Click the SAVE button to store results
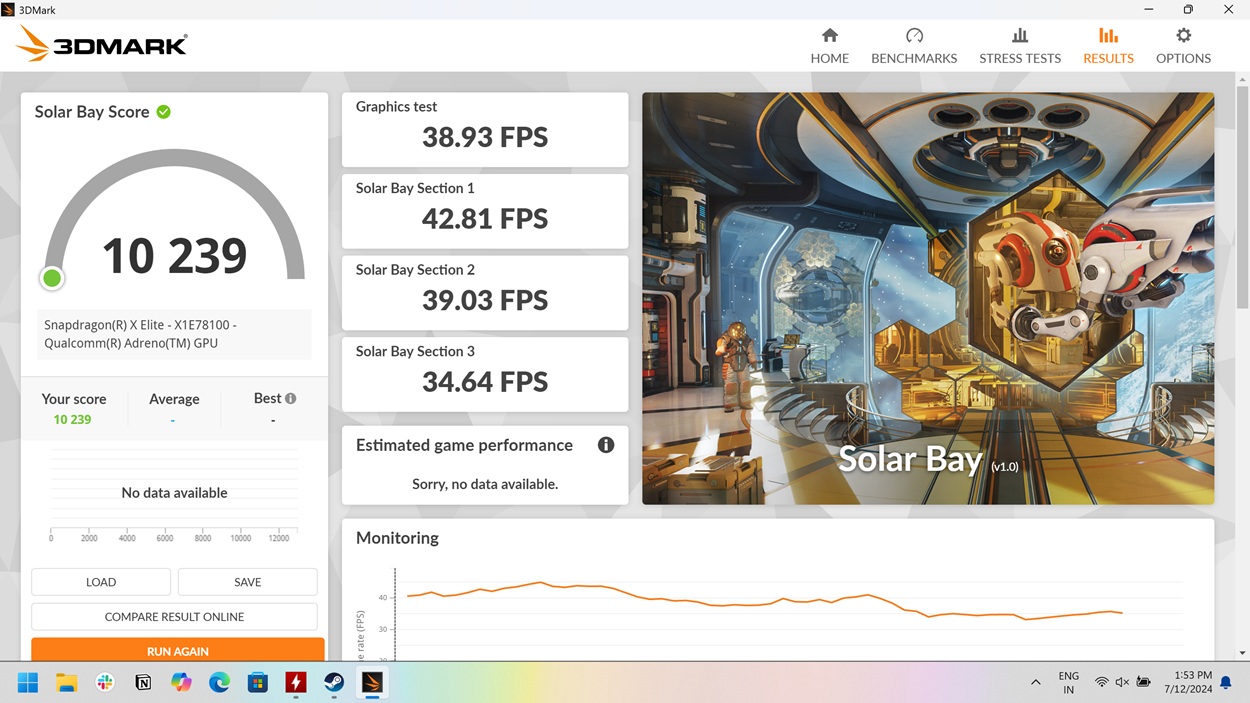1250x703 pixels. (247, 581)
